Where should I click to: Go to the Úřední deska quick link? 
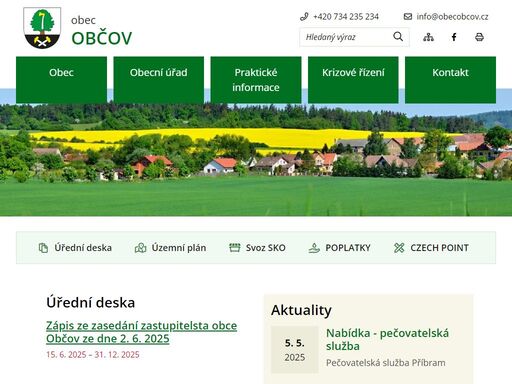[83, 248]
